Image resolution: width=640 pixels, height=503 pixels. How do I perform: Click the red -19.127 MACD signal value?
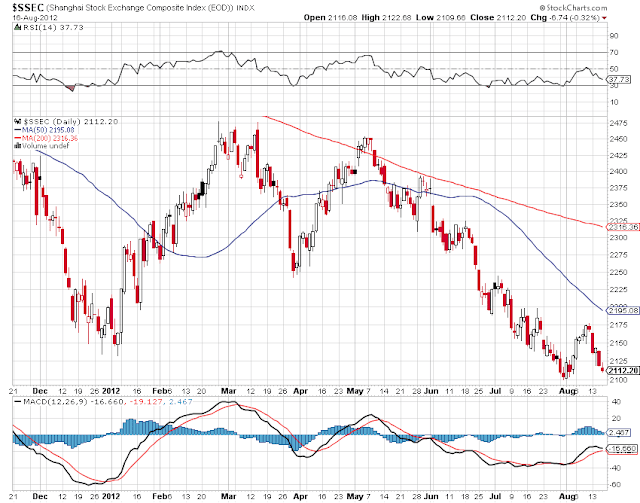click(x=146, y=402)
